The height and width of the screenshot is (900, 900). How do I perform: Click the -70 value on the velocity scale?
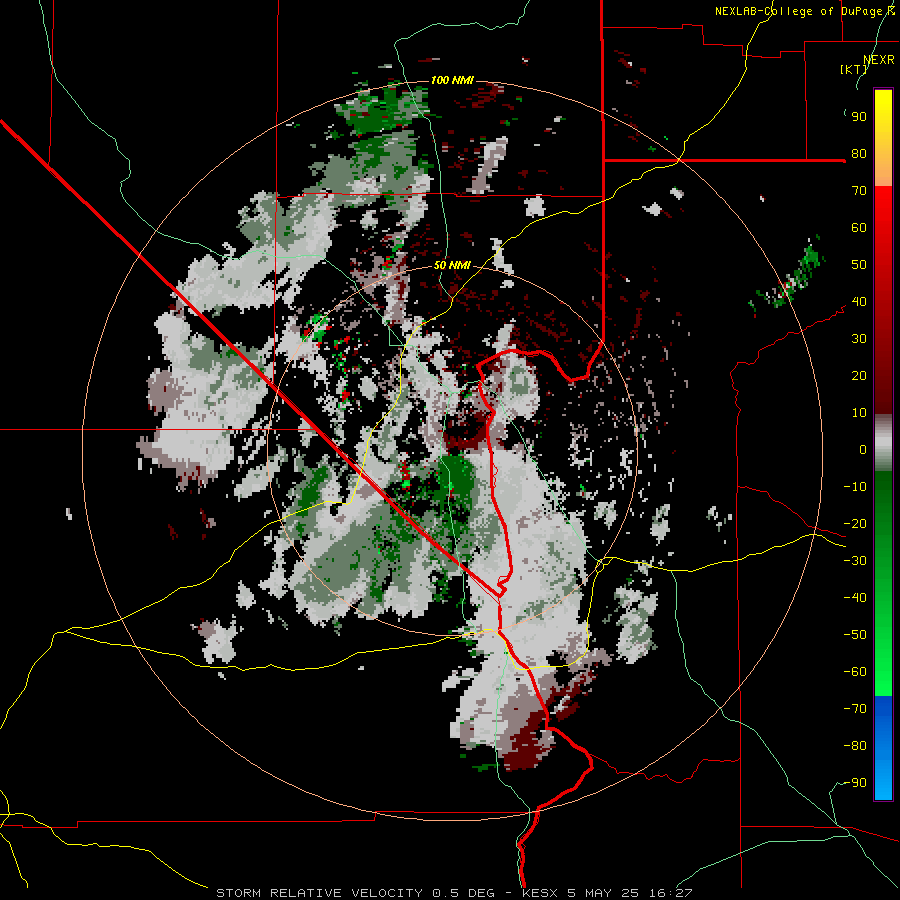click(855, 709)
